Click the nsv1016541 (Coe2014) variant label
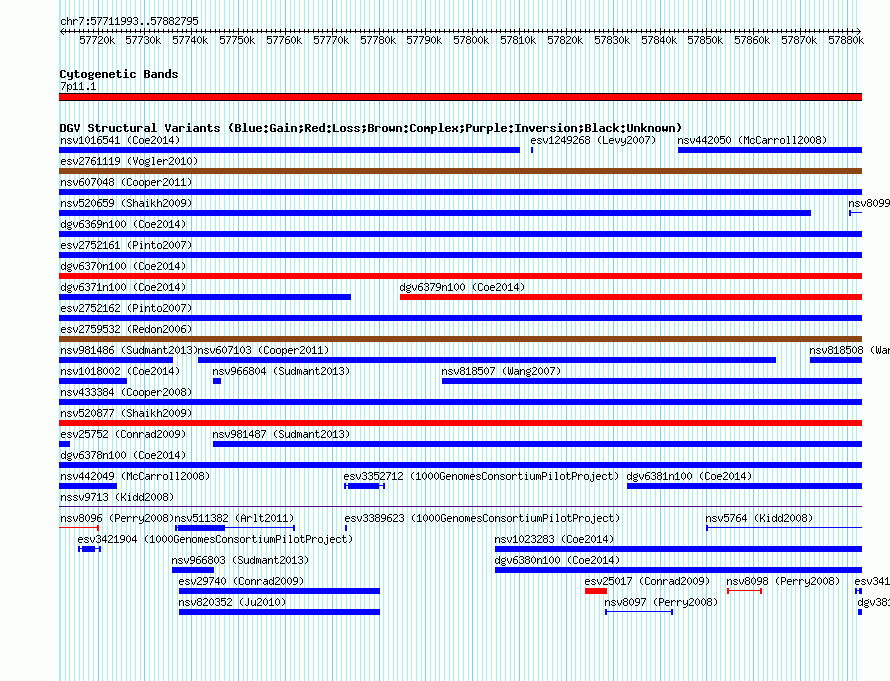Image resolution: width=890 pixels, height=681 pixels. pos(120,140)
